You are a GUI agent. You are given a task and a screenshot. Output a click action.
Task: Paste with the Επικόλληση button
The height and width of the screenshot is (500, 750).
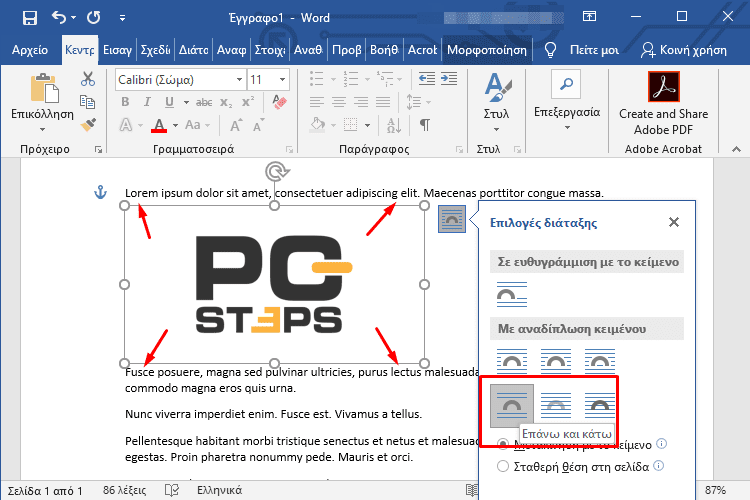[x=43, y=97]
